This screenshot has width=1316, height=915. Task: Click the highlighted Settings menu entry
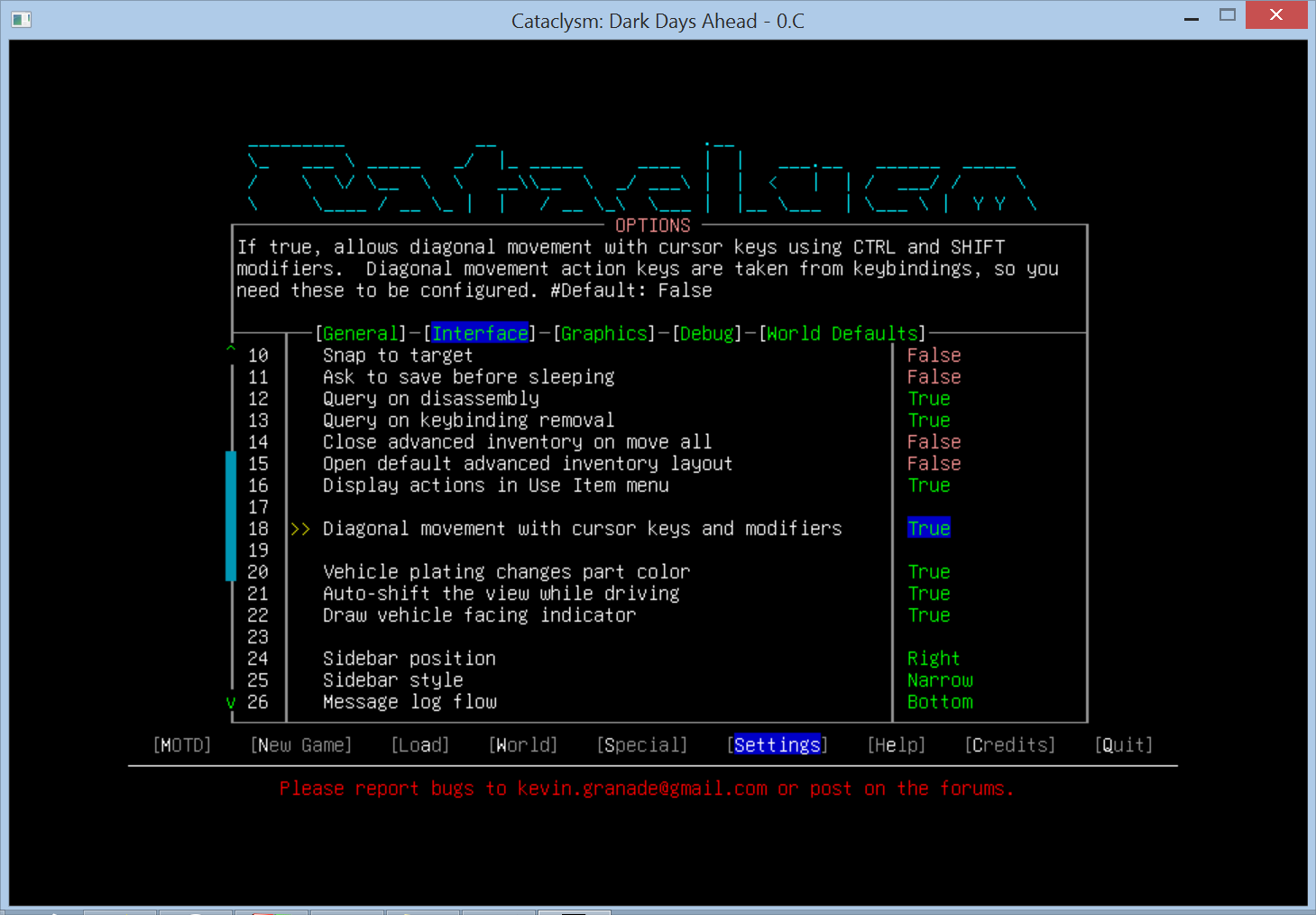pyautogui.click(x=778, y=745)
